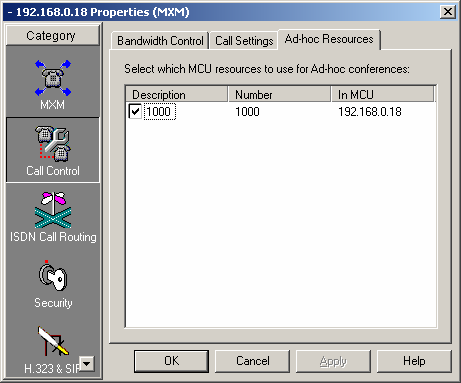Sort by the Description column header
This screenshot has width=461, height=383.
coord(177,94)
